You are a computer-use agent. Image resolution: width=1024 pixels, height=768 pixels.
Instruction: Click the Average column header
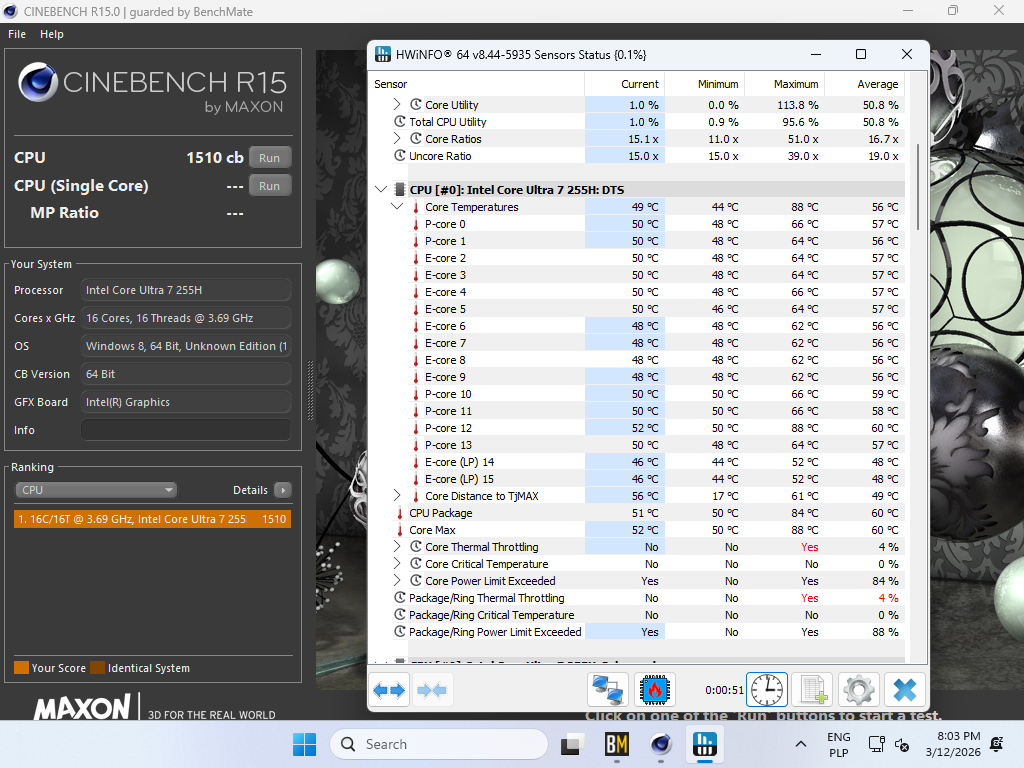[865, 84]
